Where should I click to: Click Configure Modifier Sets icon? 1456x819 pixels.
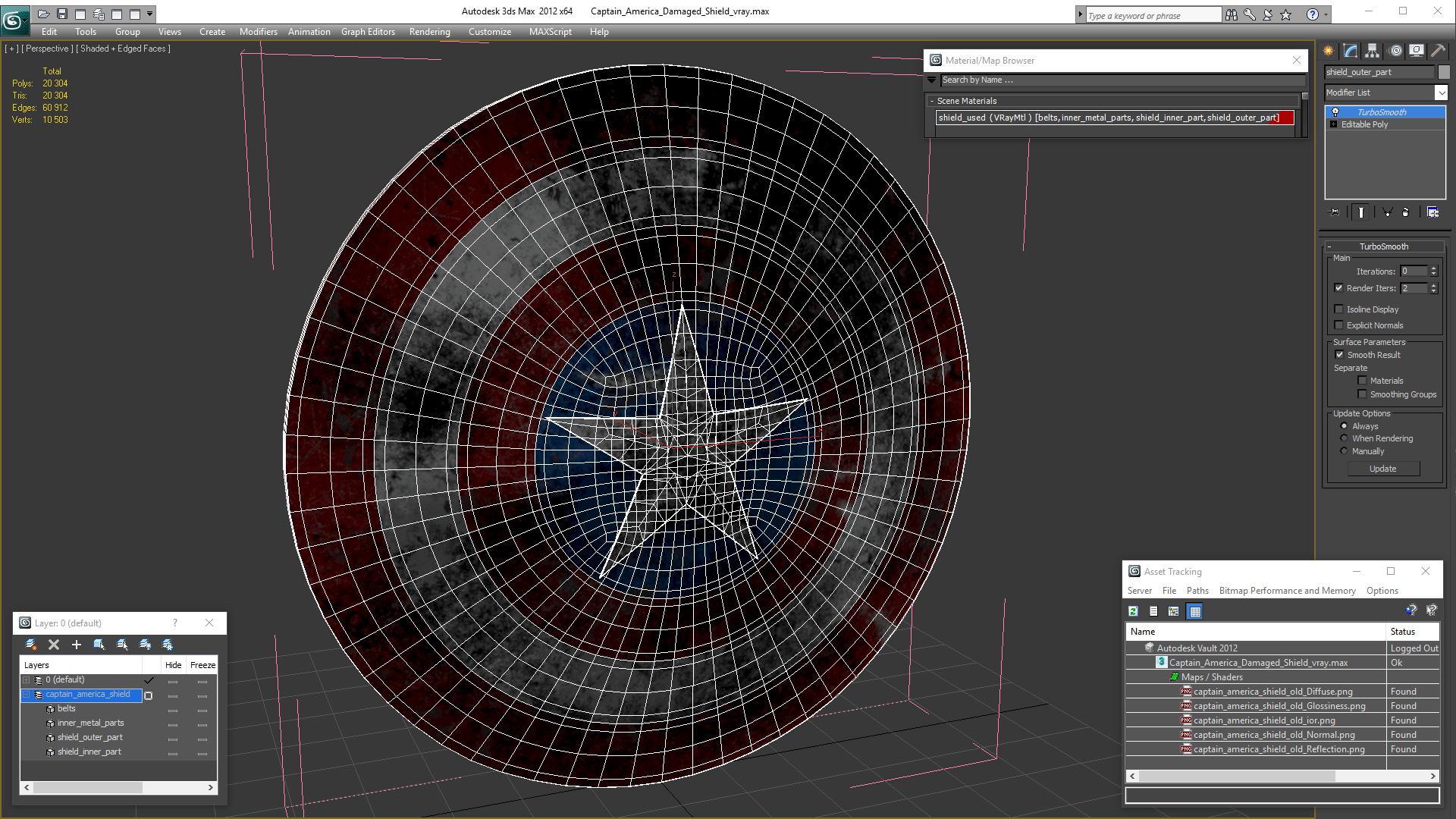[x=1432, y=212]
